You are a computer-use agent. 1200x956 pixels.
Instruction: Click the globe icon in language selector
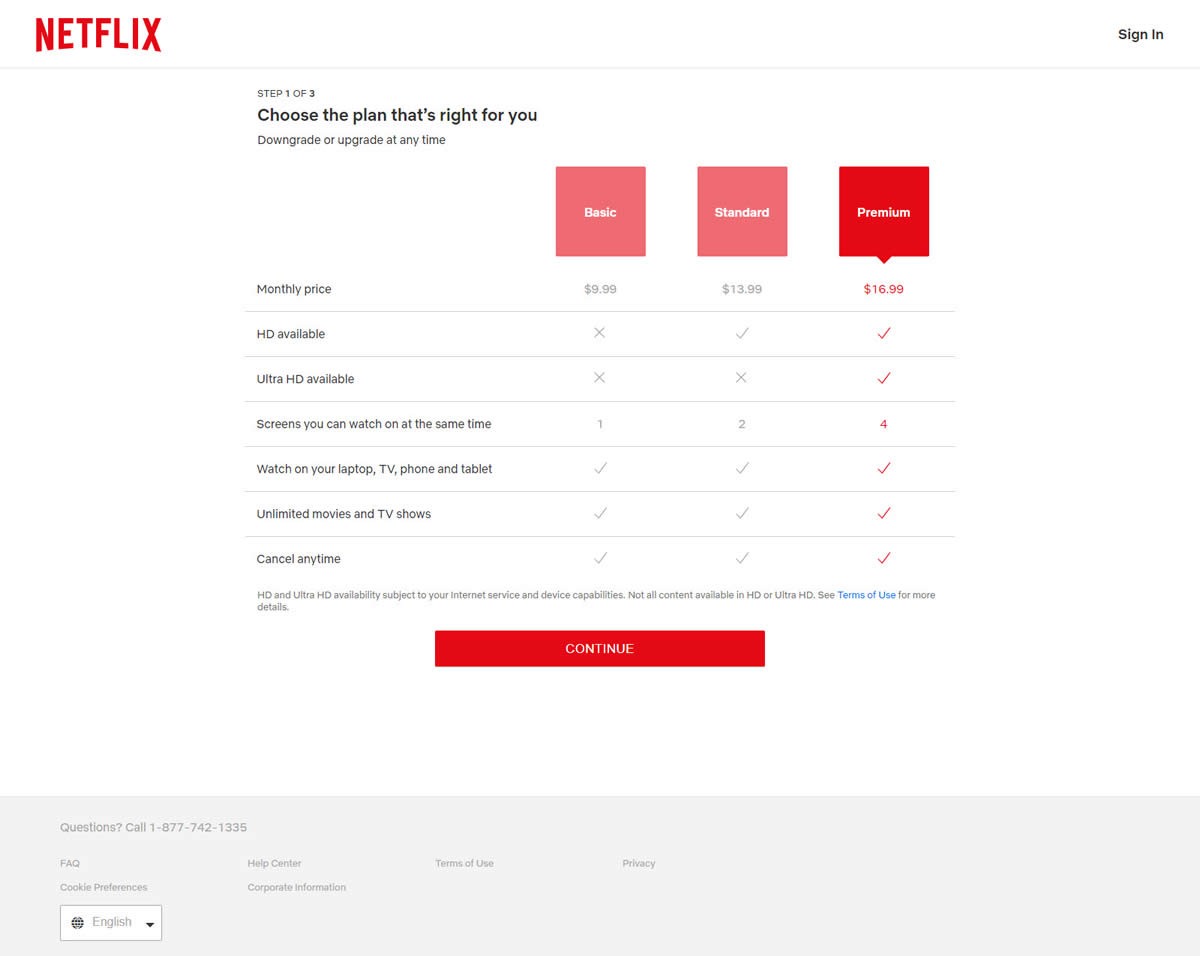click(x=78, y=923)
